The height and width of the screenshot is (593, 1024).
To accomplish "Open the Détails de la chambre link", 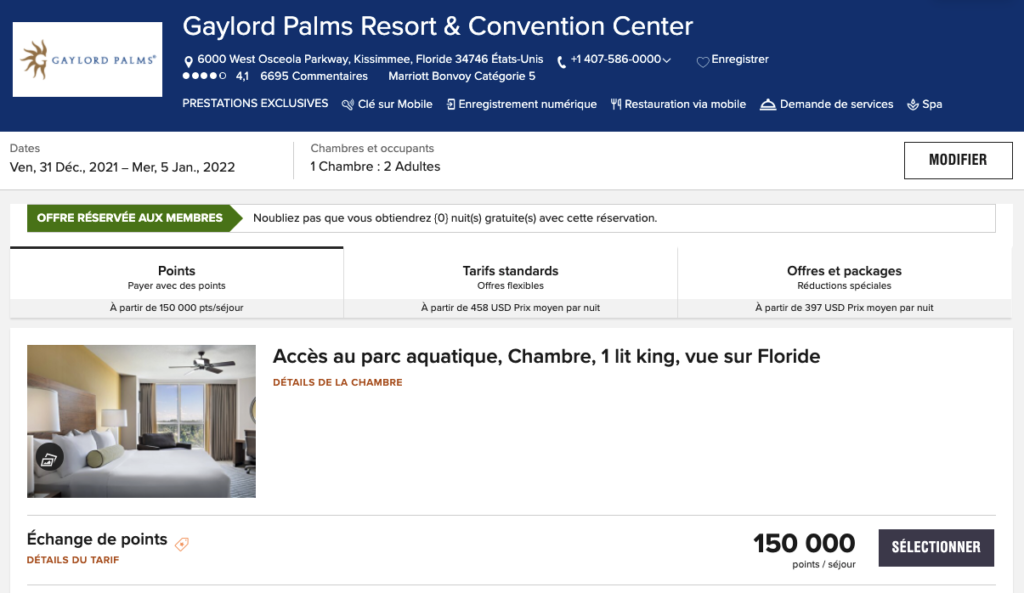I will [337, 382].
